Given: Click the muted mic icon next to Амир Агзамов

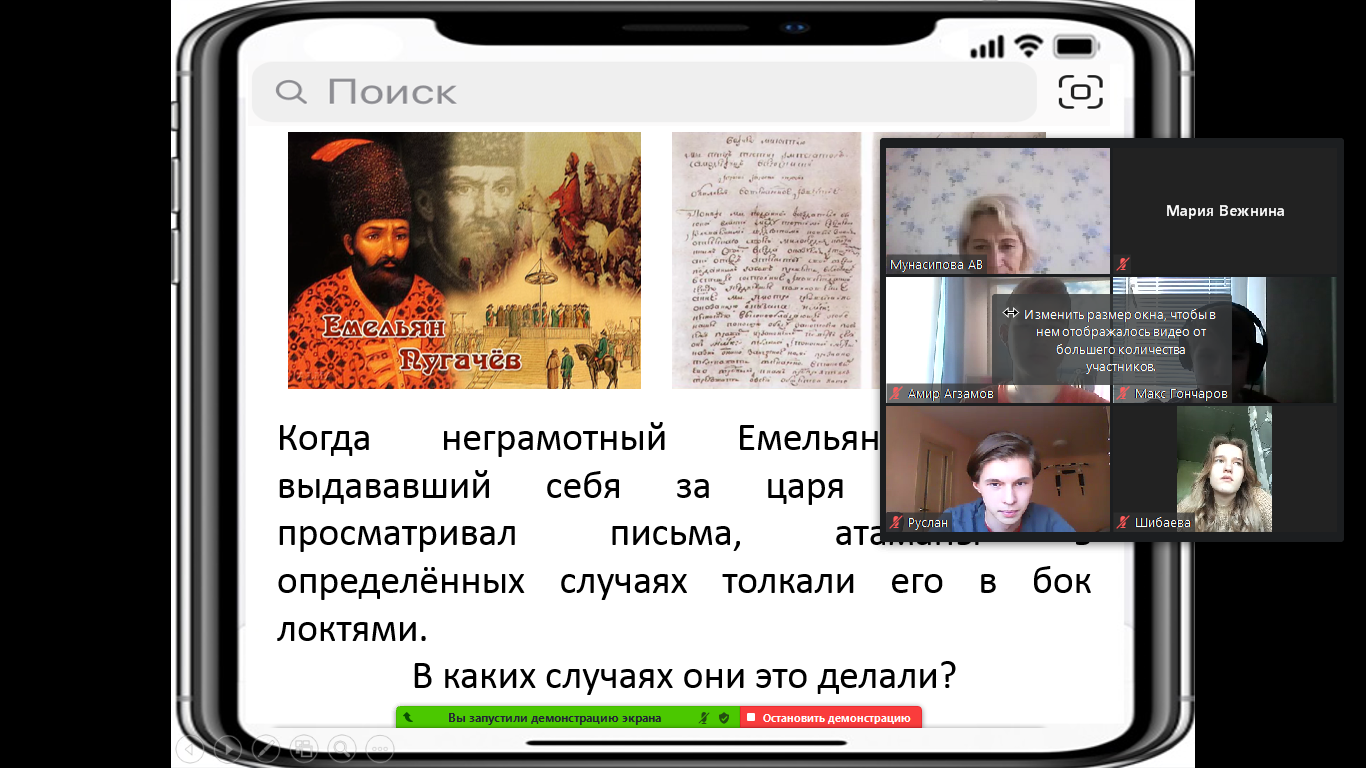Looking at the screenshot, I should [x=897, y=394].
